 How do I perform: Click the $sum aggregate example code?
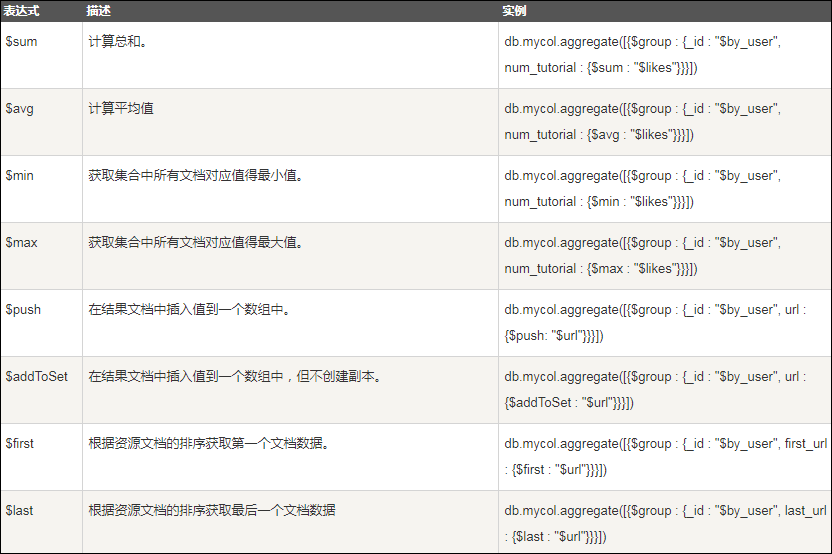pyautogui.click(x=642, y=55)
